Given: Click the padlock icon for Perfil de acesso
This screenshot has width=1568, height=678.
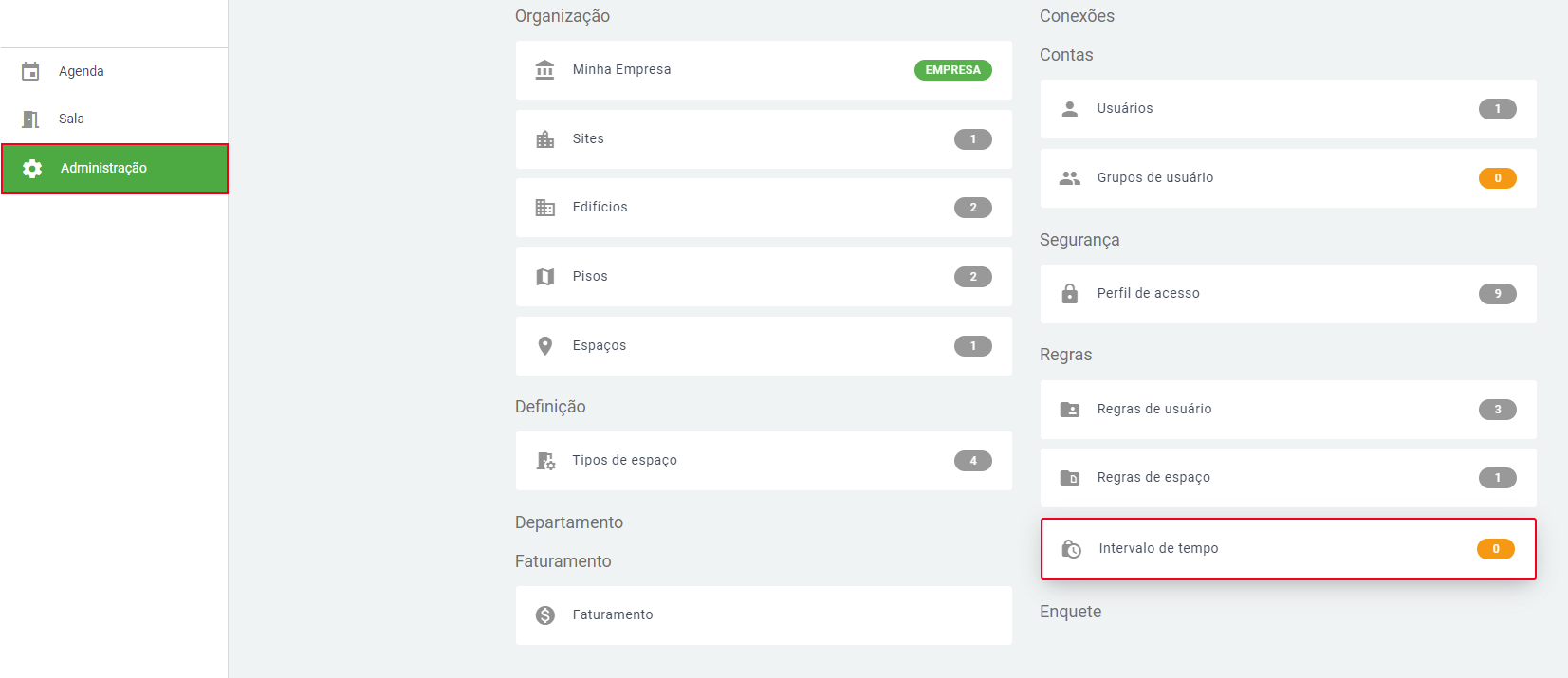Looking at the screenshot, I should [1069, 294].
